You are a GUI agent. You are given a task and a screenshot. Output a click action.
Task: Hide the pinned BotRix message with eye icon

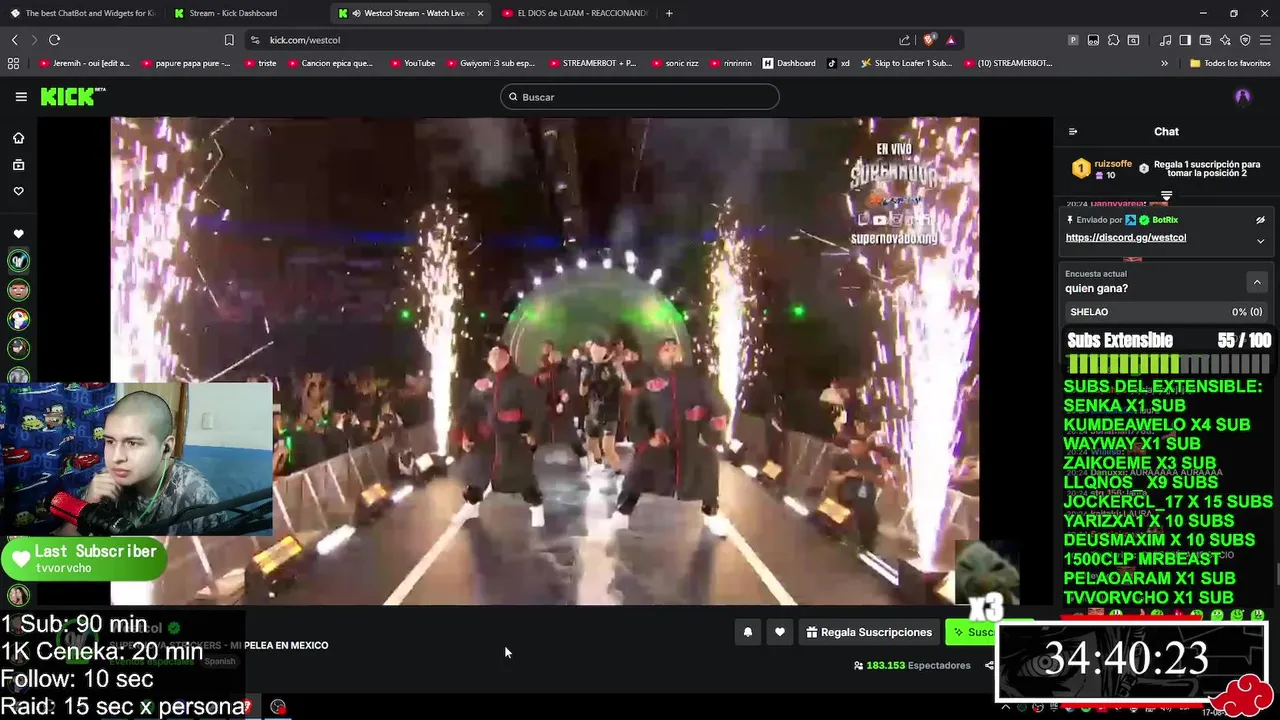(1260, 220)
